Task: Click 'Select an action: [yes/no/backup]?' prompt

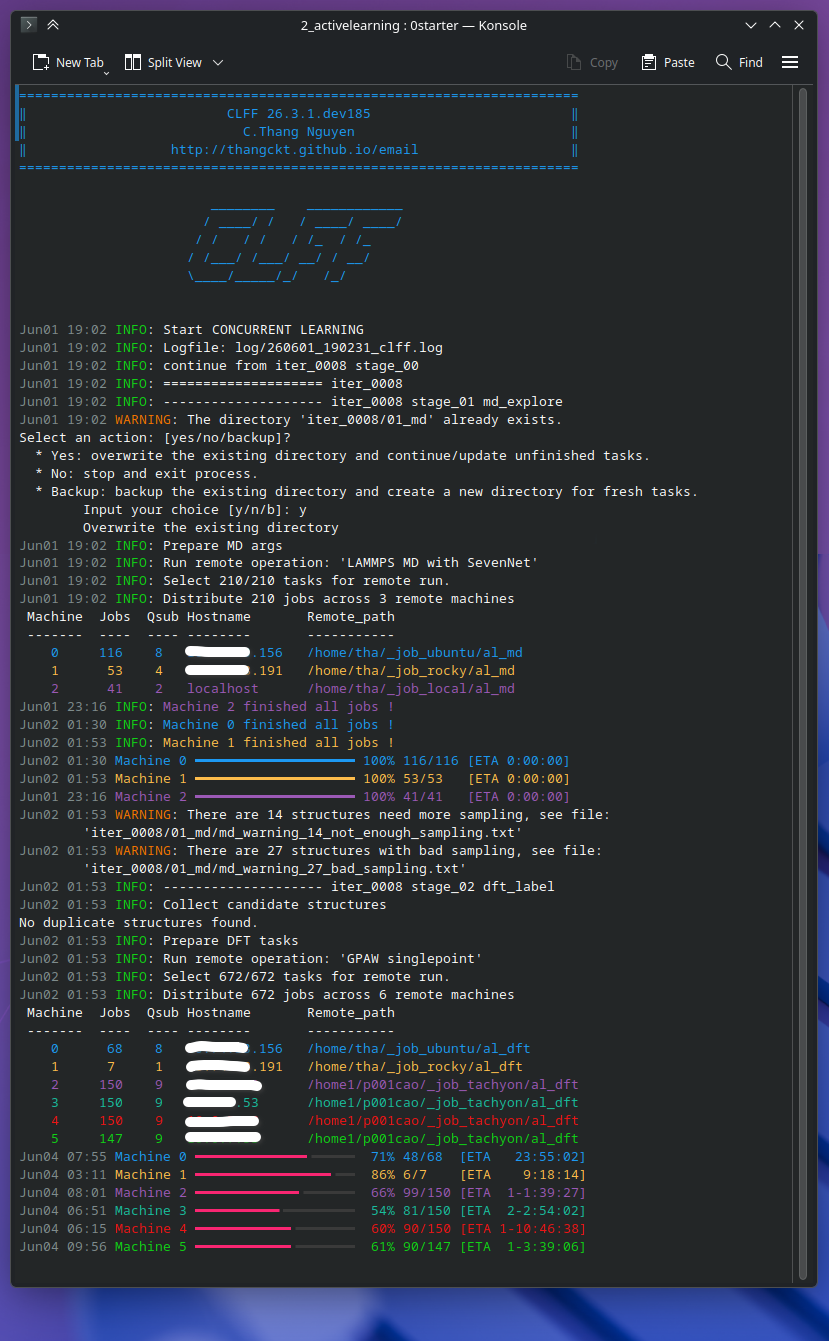Action: click(155, 437)
